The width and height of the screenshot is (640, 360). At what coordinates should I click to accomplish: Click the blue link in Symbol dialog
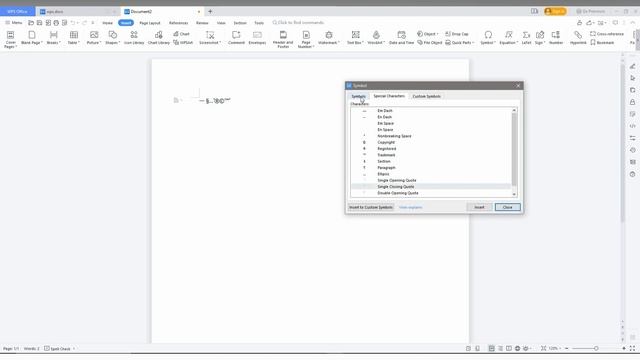tap(410, 207)
